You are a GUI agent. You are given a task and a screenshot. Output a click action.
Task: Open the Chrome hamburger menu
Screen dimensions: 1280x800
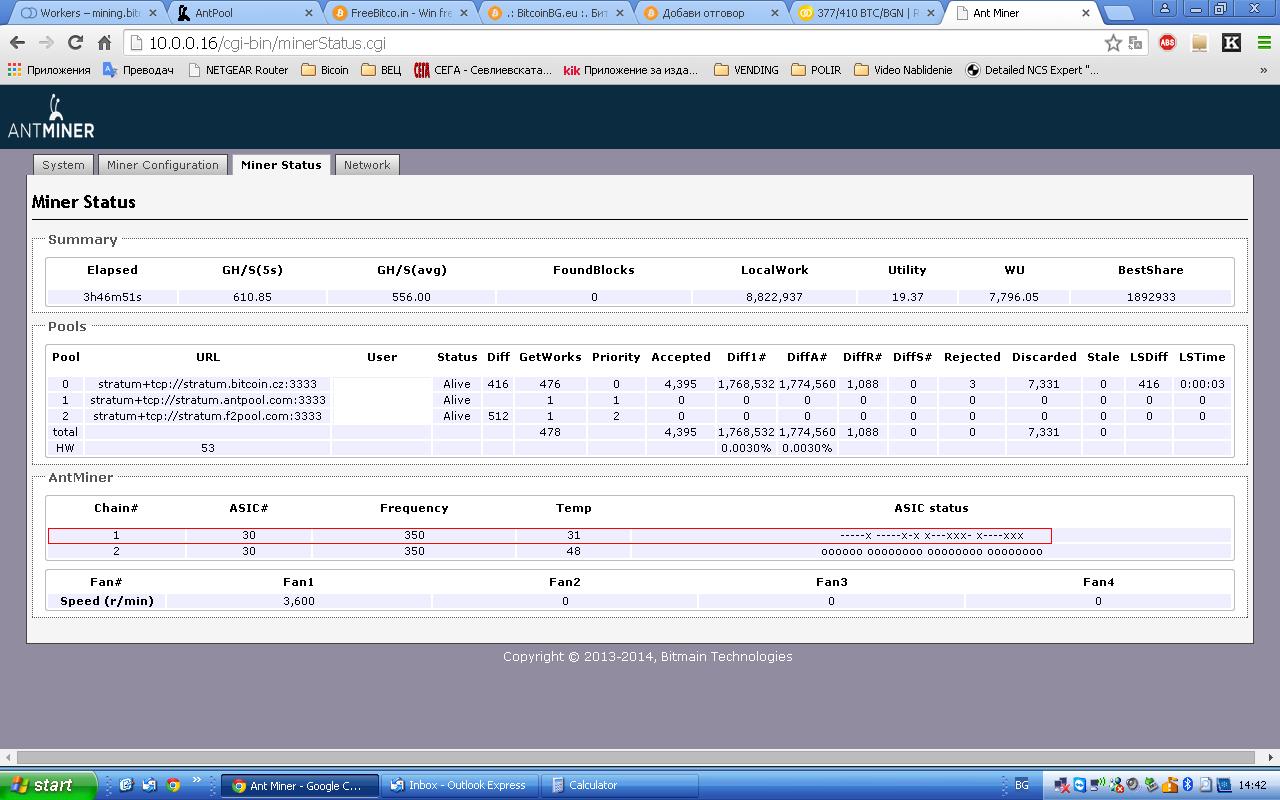click(1263, 43)
